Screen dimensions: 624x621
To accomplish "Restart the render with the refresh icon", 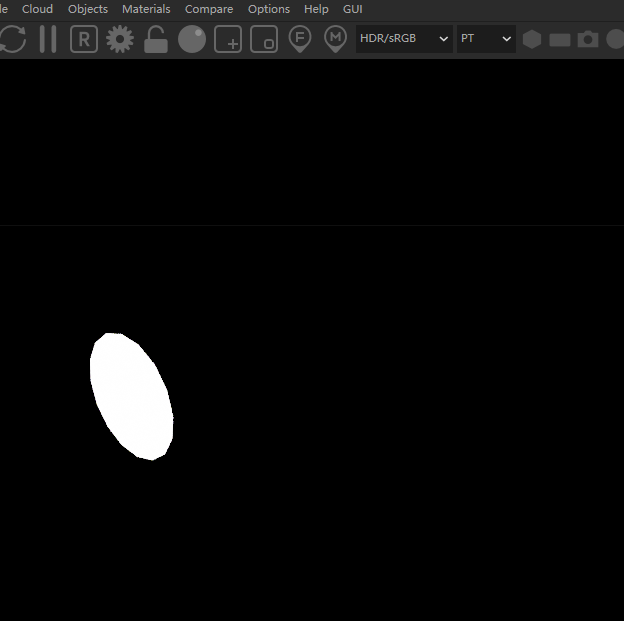I will click(13, 39).
